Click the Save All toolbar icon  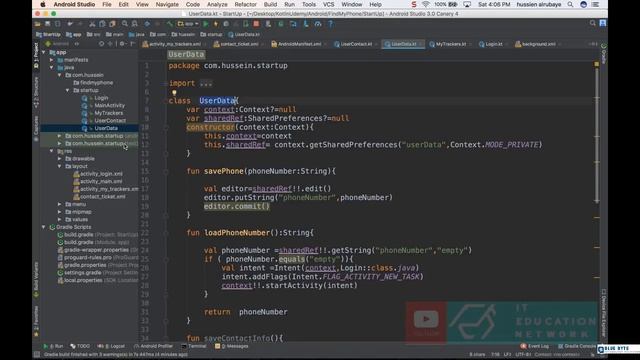pyautogui.click(x=48, y=24)
